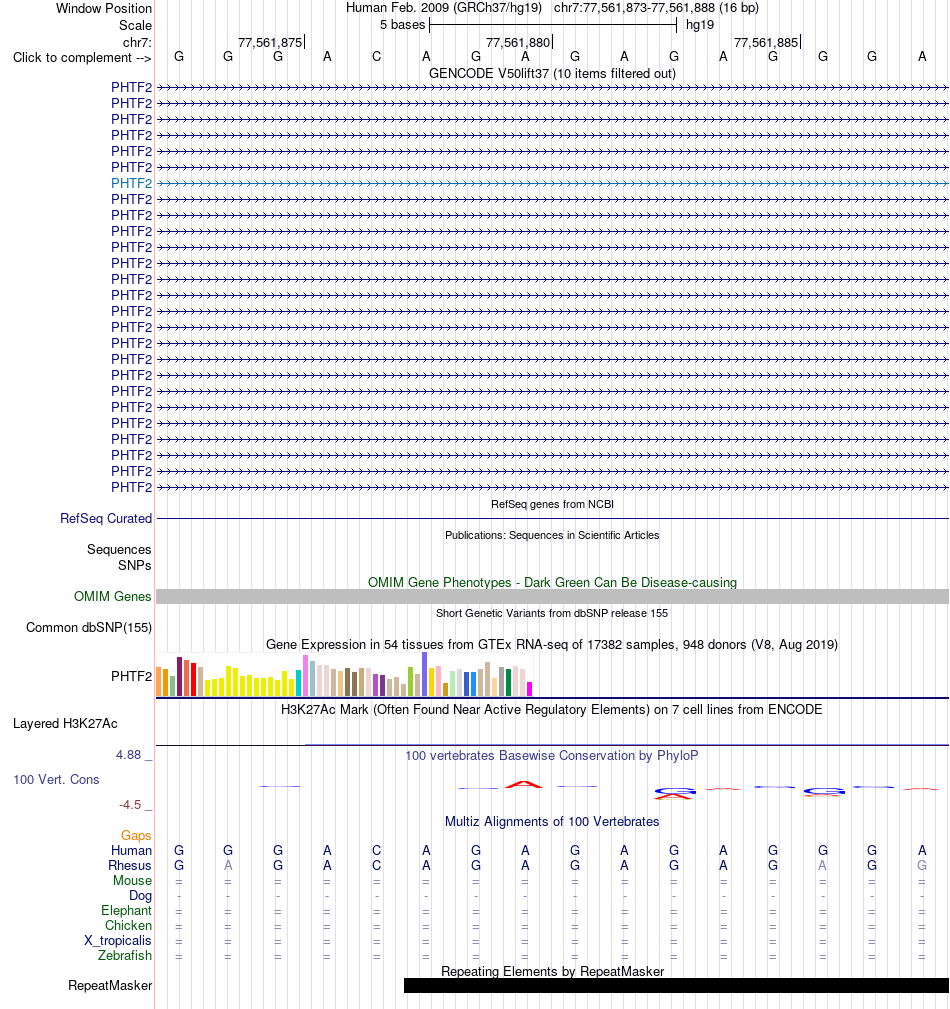This screenshot has width=950, height=1009.
Task: Select the Human alignment row label
Action: coord(131,851)
